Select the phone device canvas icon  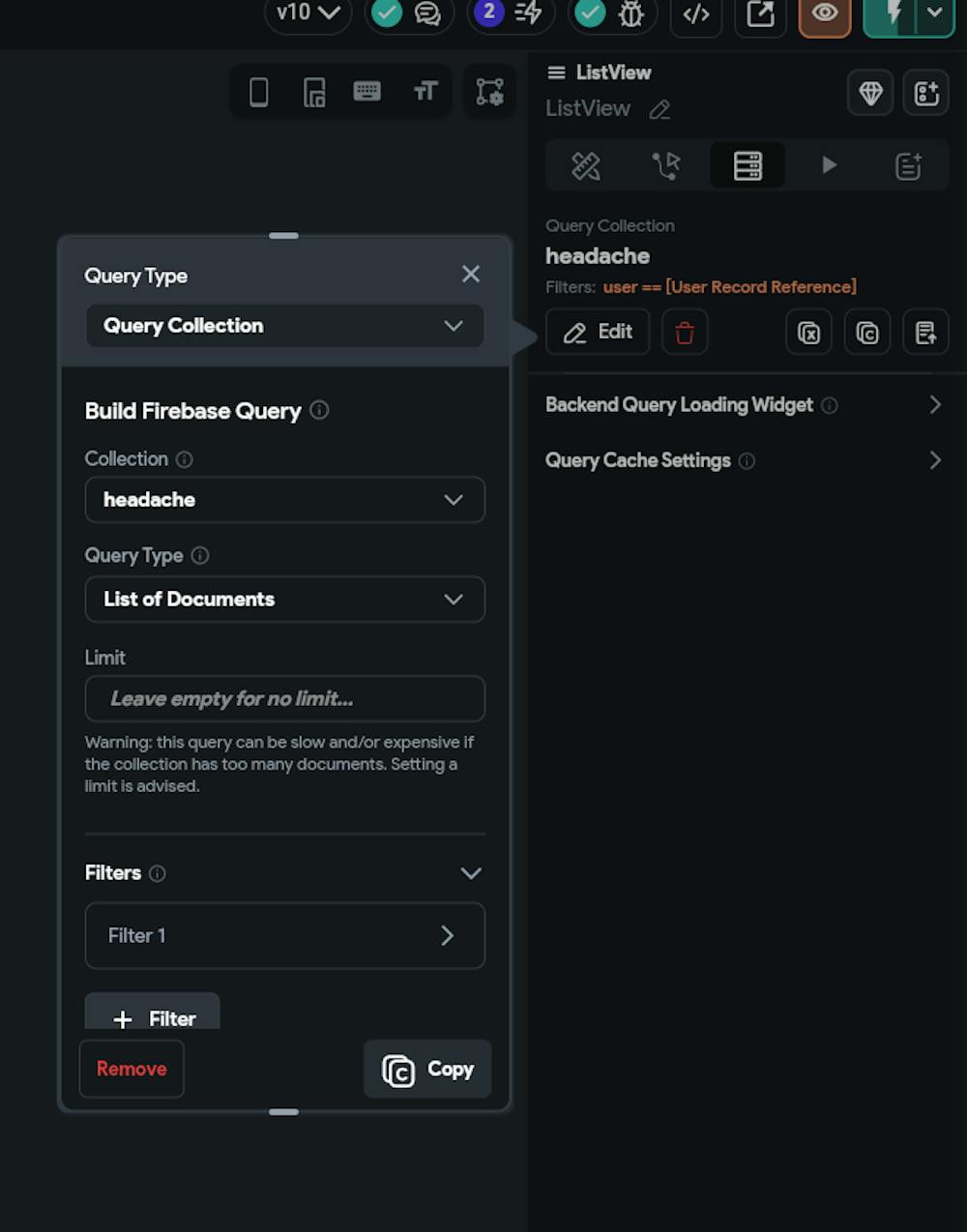(x=259, y=92)
